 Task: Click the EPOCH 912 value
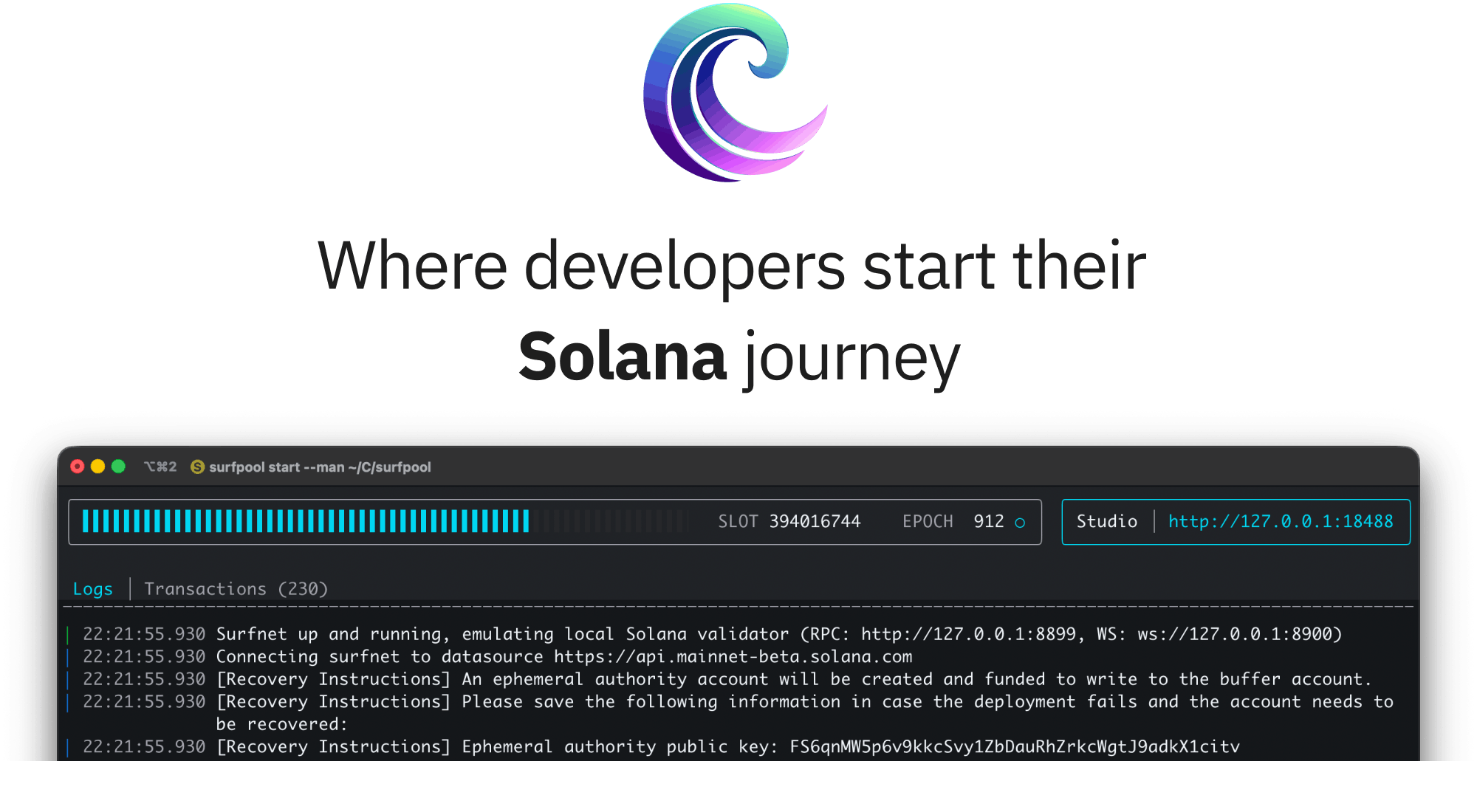[x=988, y=522]
